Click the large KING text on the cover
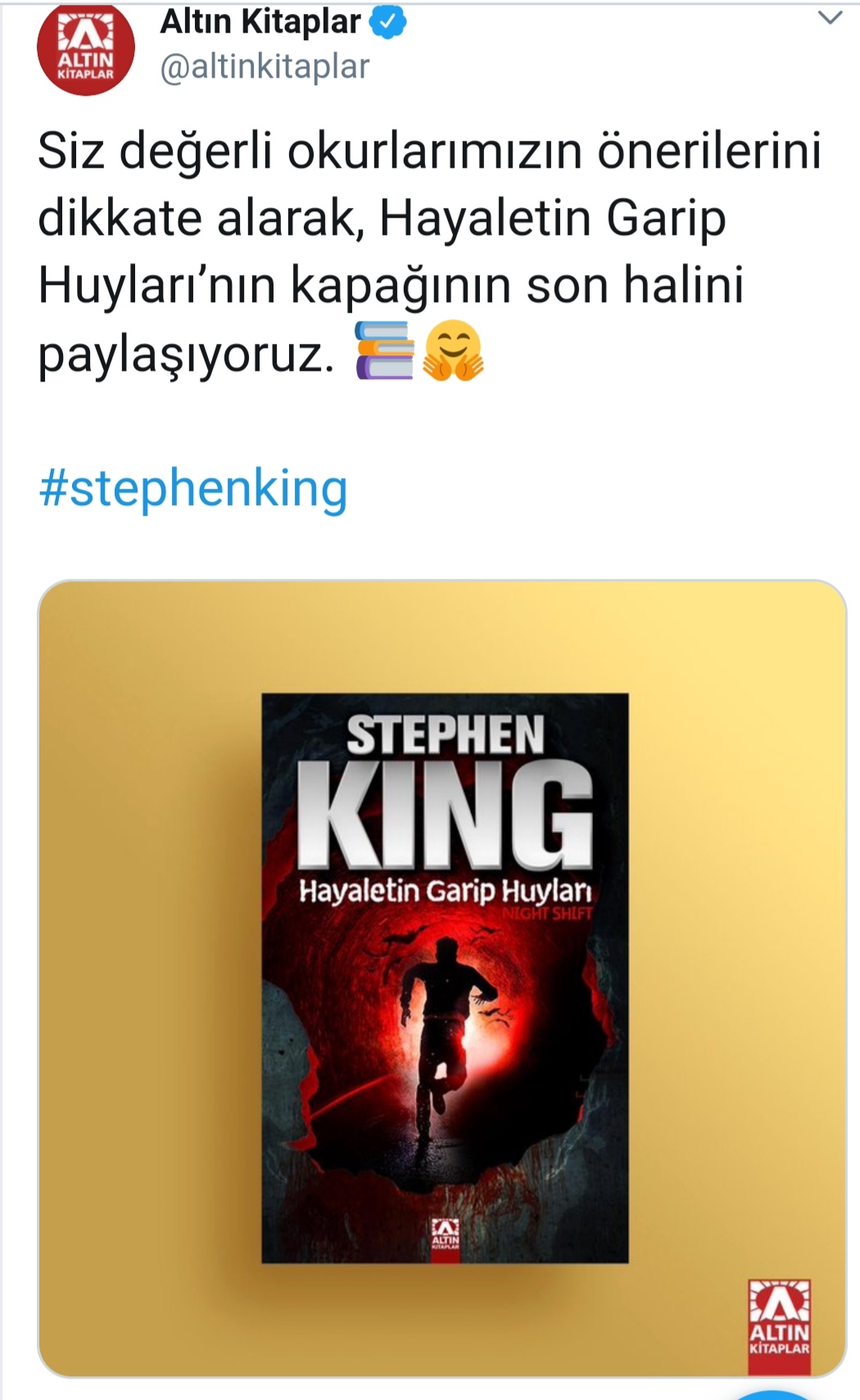The height and width of the screenshot is (1400, 860). [x=446, y=814]
